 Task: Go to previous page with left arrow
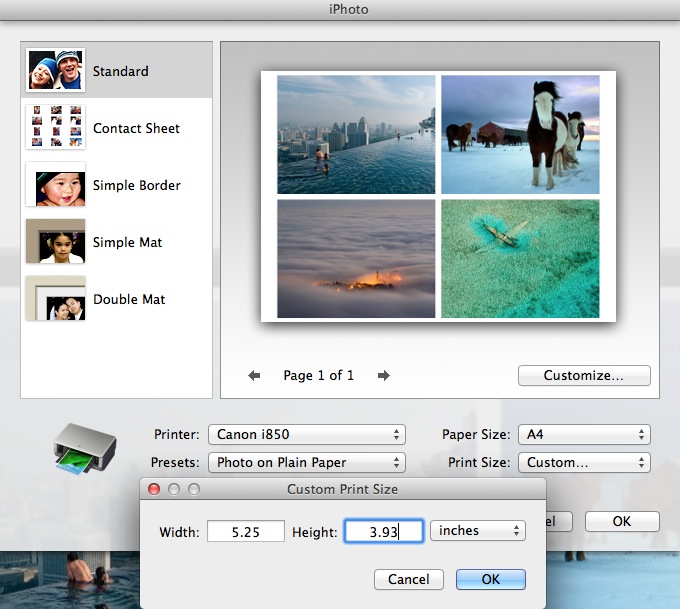254,375
